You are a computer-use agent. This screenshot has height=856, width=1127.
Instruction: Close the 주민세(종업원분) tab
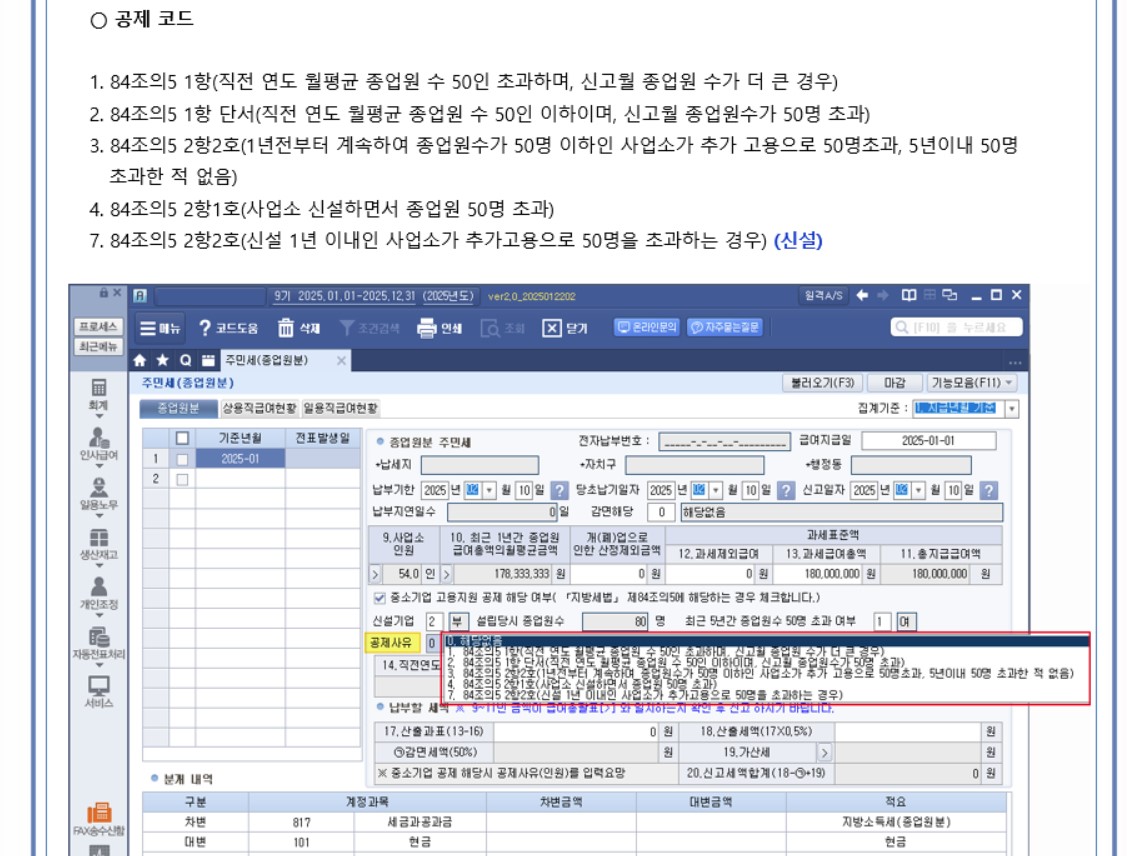point(341,360)
